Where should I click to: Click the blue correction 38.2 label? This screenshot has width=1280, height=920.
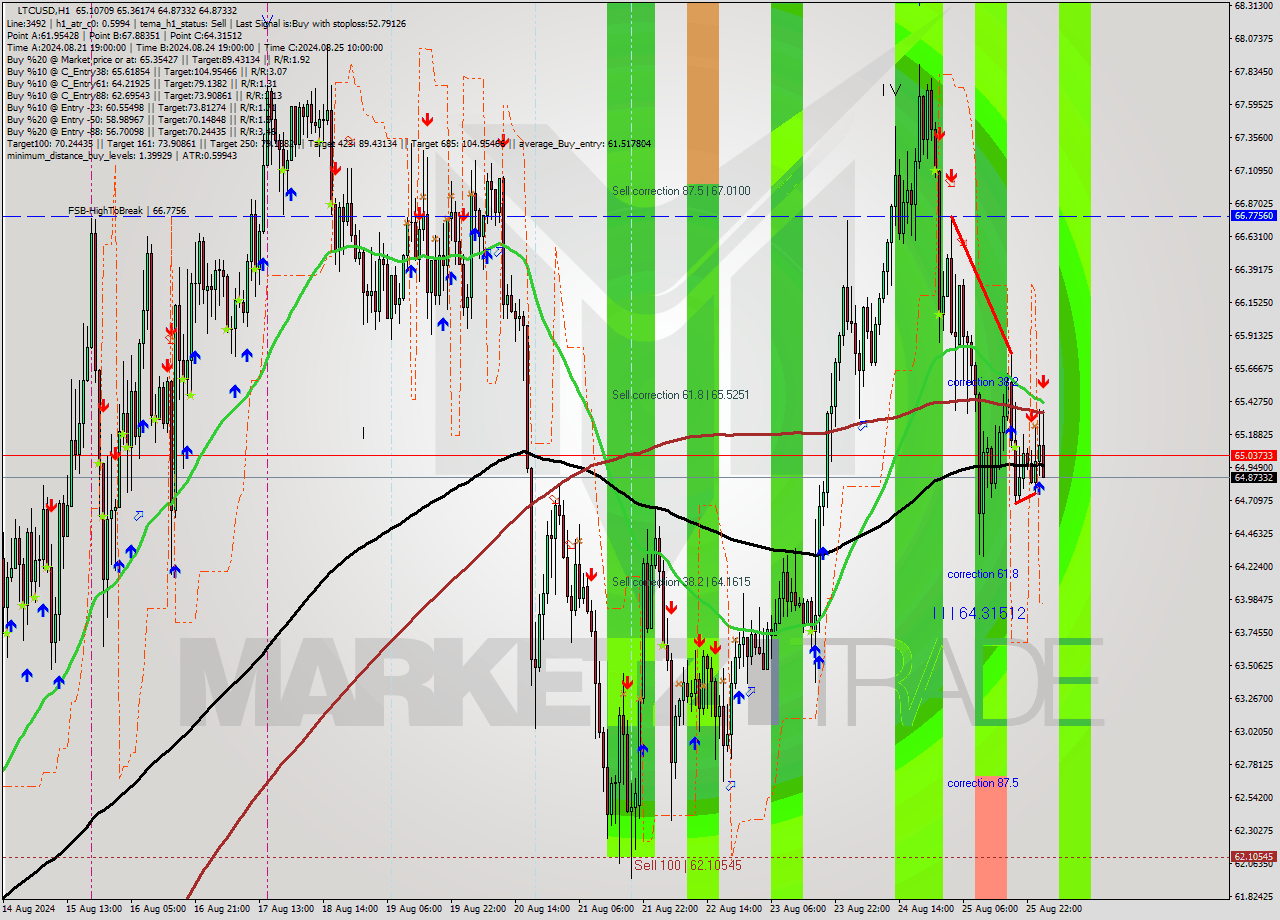tap(983, 382)
